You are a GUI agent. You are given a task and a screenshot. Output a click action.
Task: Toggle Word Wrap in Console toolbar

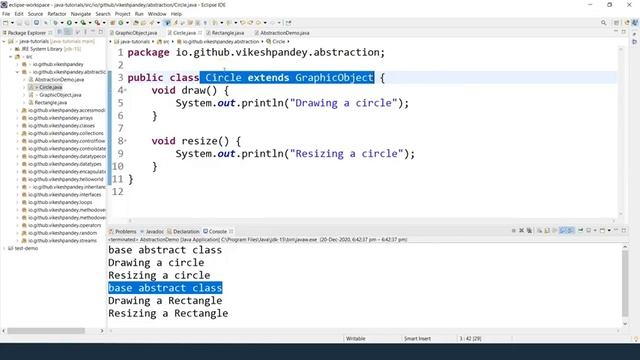tap(554, 231)
